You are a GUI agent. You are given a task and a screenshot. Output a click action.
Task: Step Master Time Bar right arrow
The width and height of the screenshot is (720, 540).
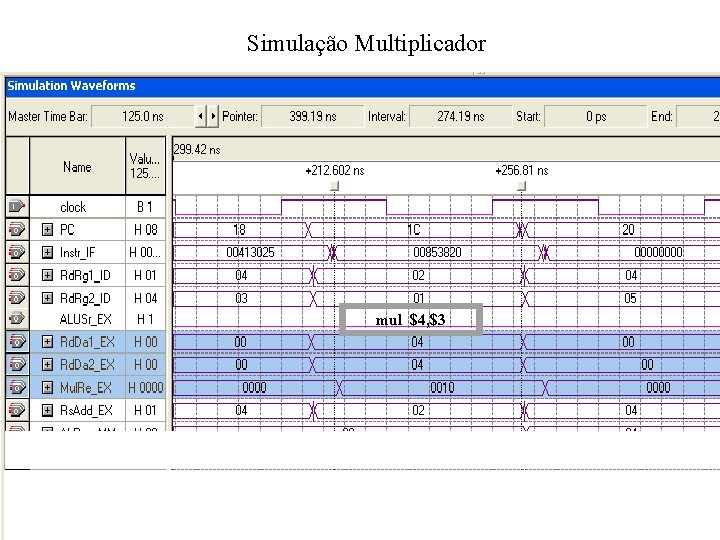click(213, 116)
